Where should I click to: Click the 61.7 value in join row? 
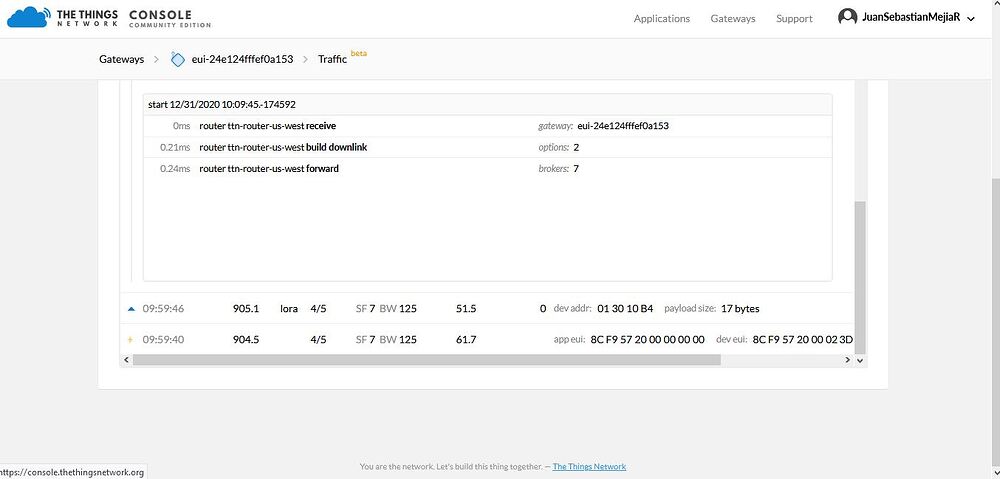(x=466, y=339)
